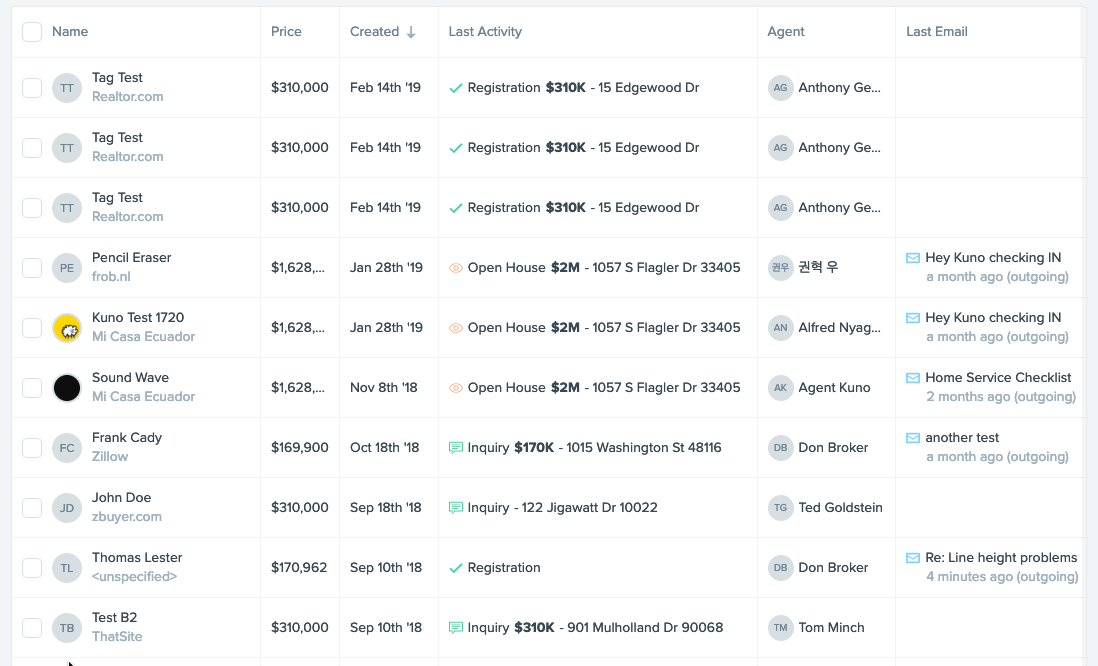Click Open House eye icon for Pencil Eraser

[x=456, y=268]
